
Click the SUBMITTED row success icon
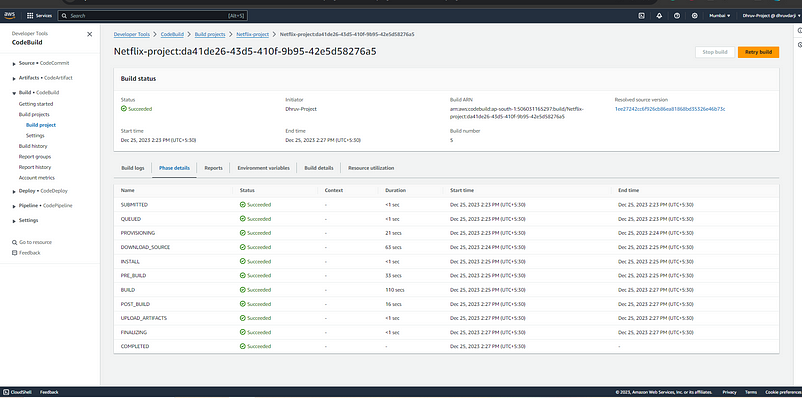pyautogui.click(x=242, y=205)
